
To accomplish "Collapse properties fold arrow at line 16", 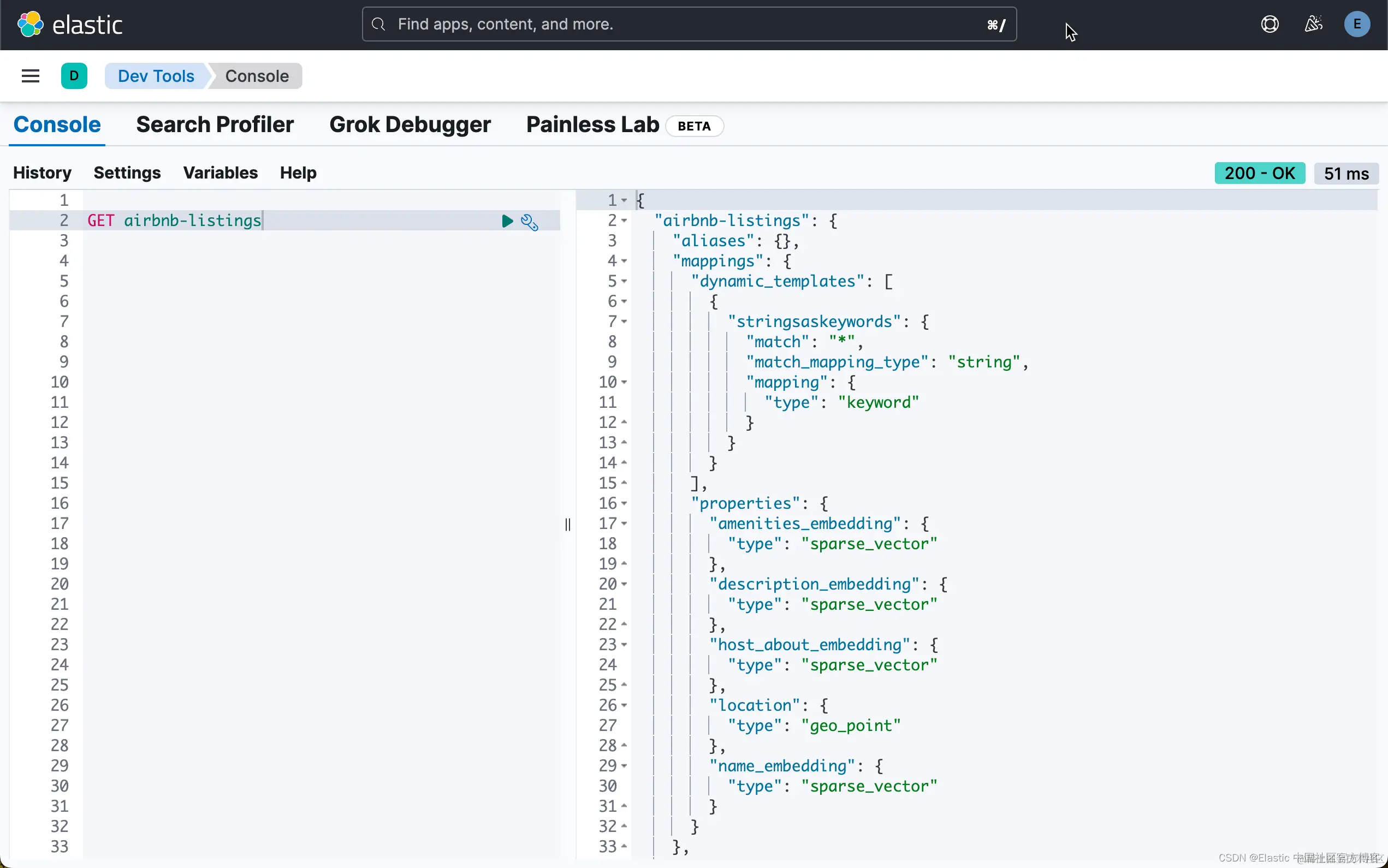I will pos(624,503).
